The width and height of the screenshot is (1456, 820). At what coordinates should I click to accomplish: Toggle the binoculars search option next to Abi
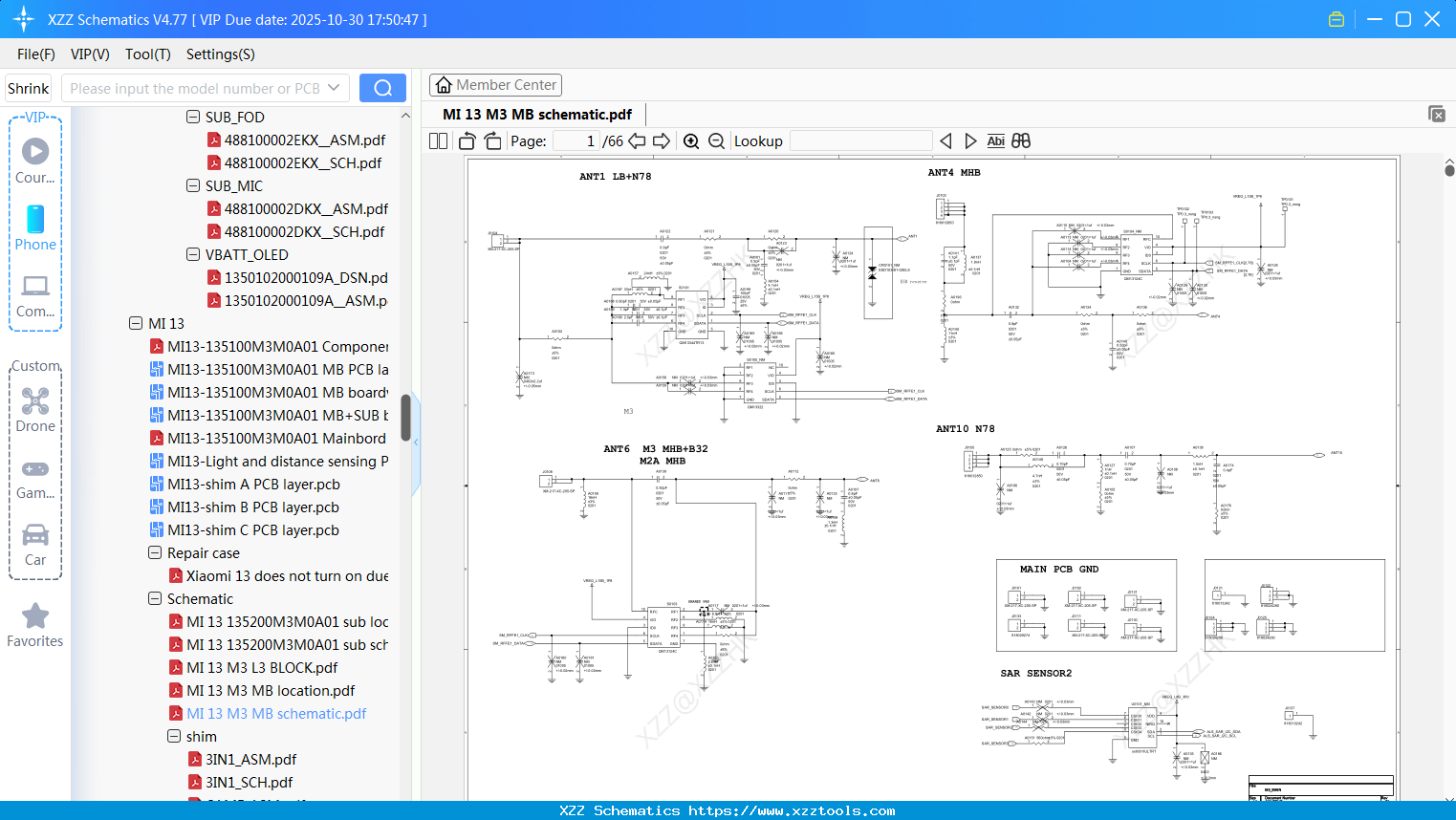pos(1019,140)
